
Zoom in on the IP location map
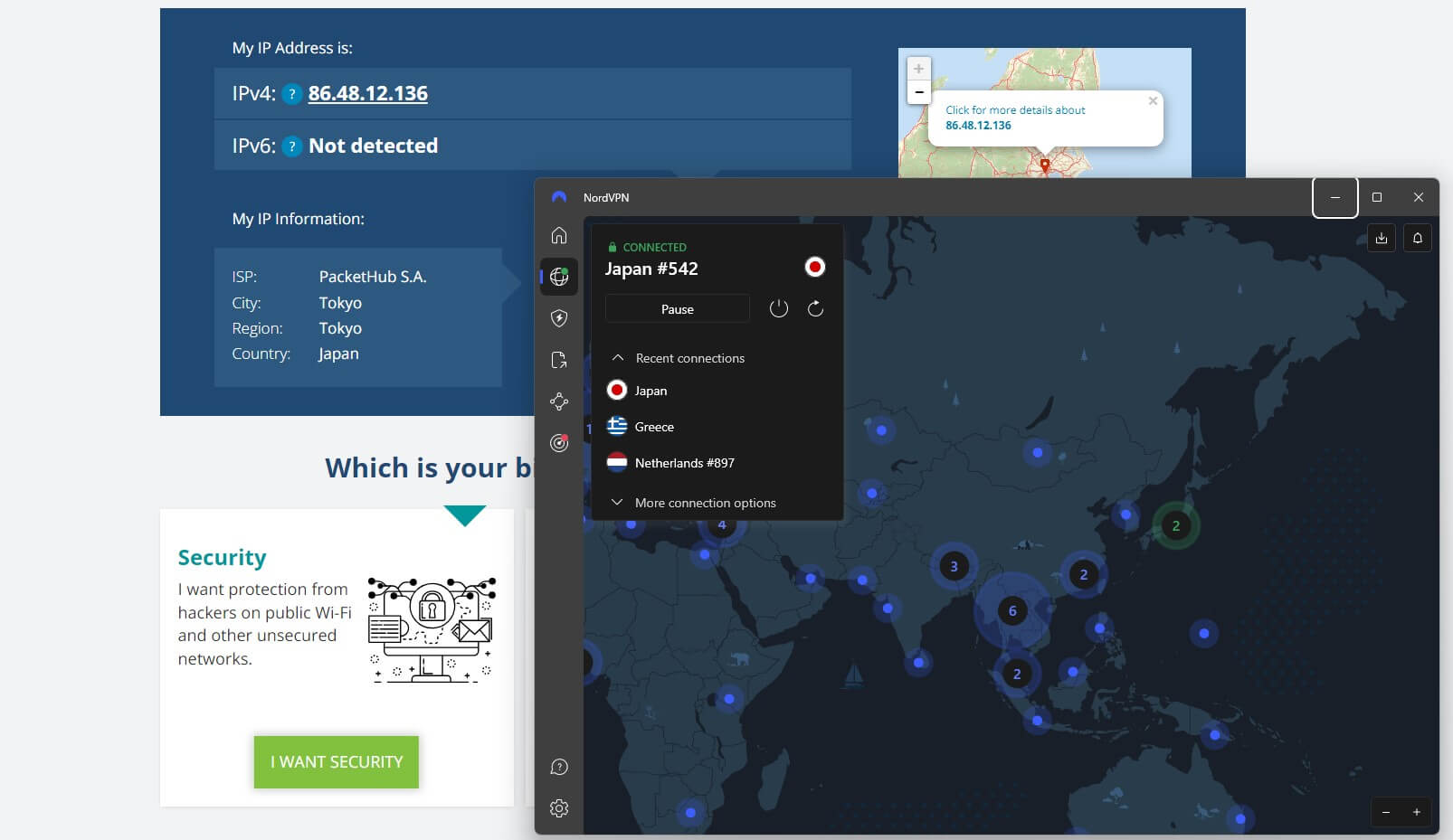[918, 69]
